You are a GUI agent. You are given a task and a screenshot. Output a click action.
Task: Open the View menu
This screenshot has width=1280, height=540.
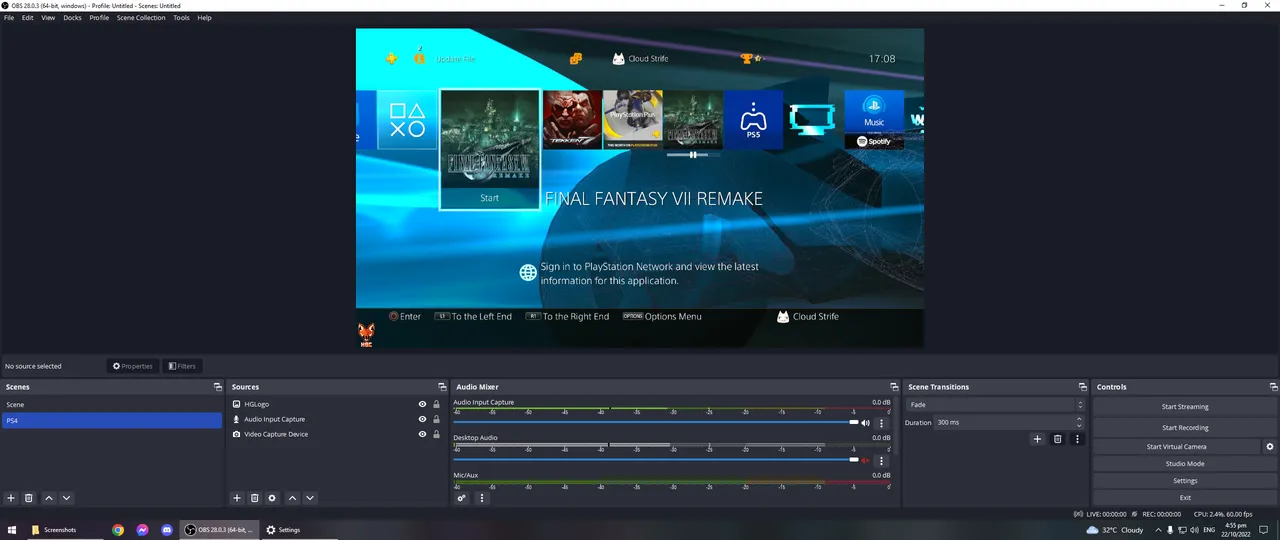click(48, 18)
